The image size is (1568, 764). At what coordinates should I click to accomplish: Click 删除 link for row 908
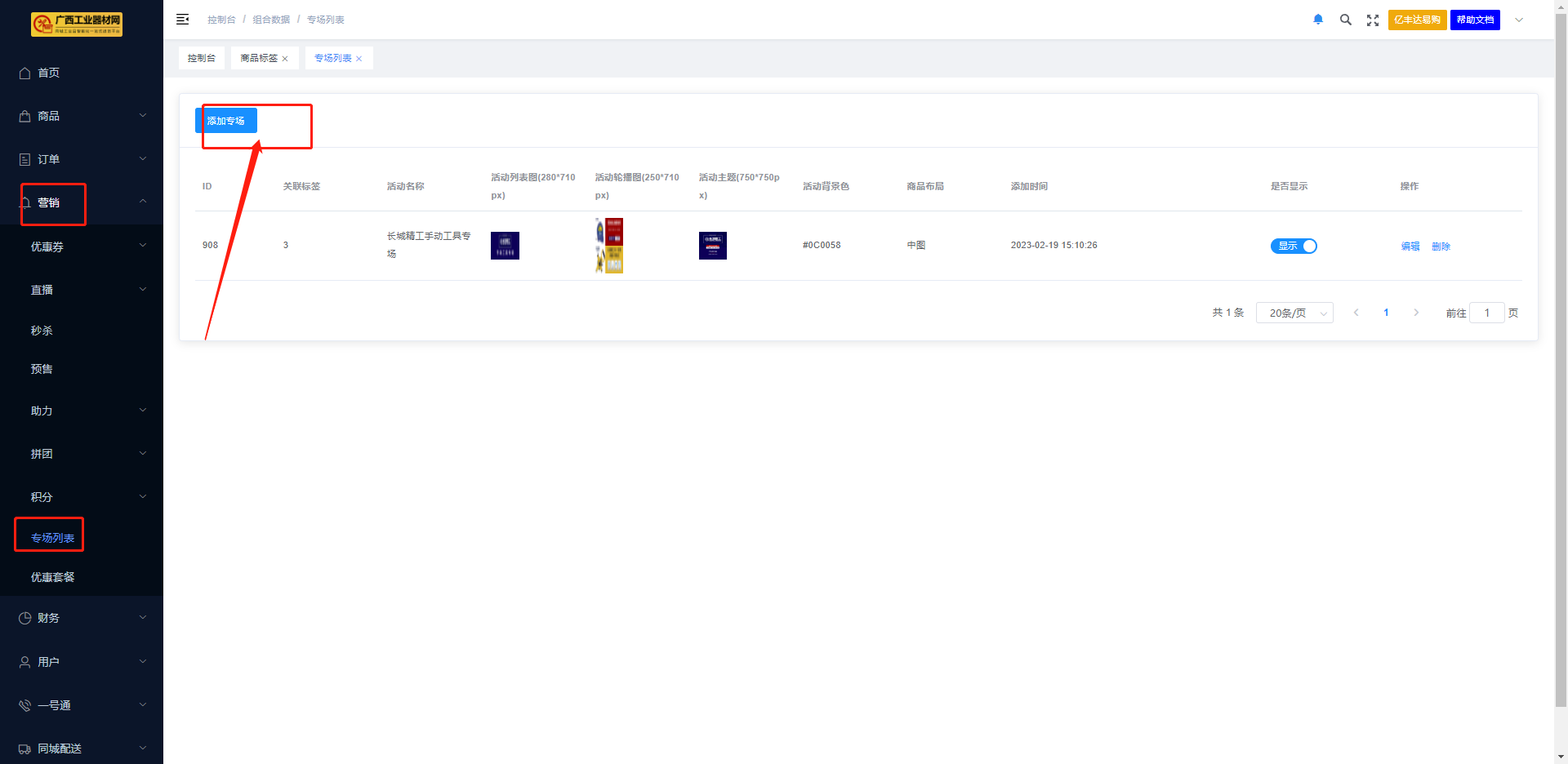[1441, 247]
